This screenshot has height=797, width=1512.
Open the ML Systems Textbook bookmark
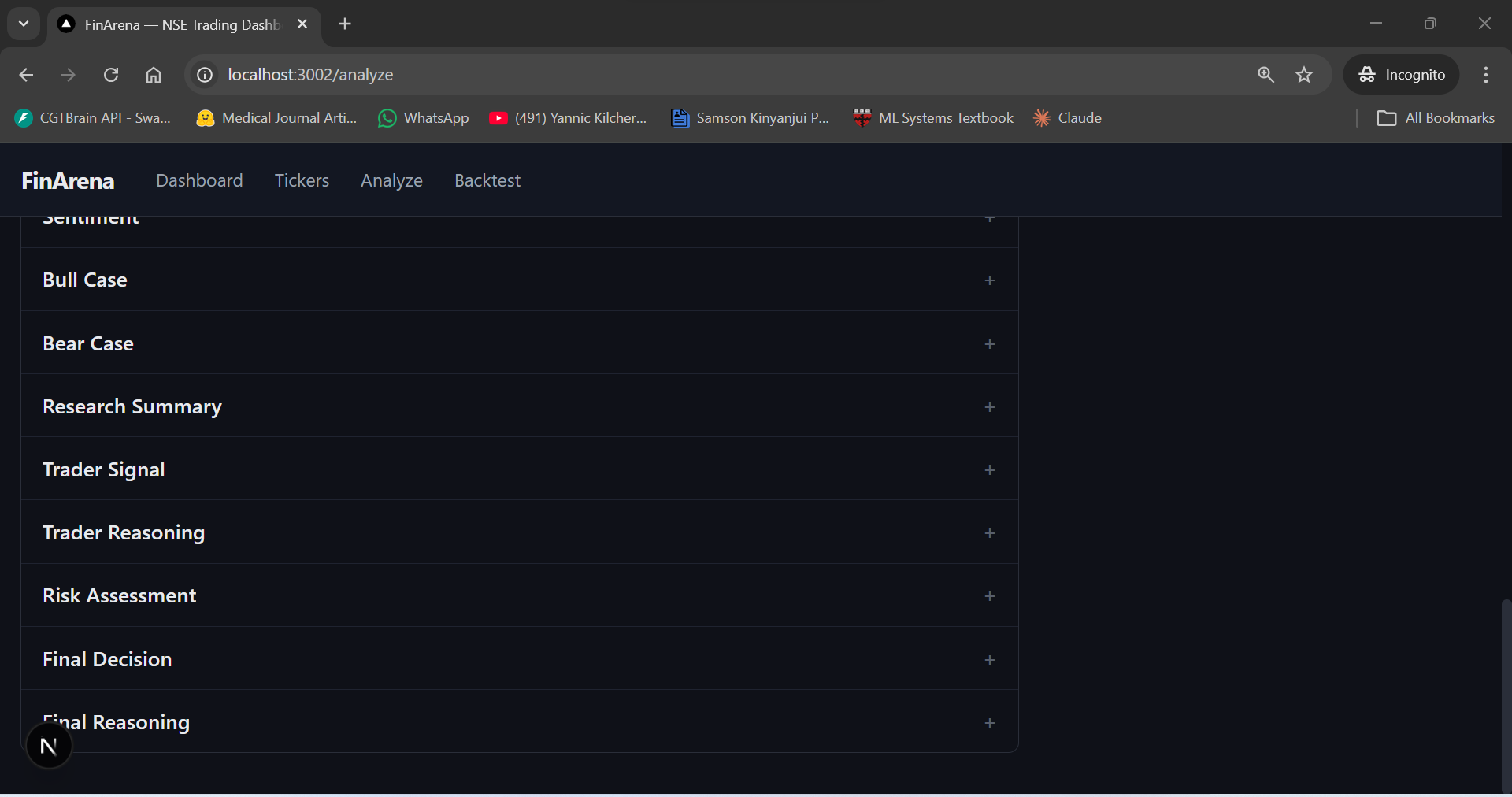933,117
